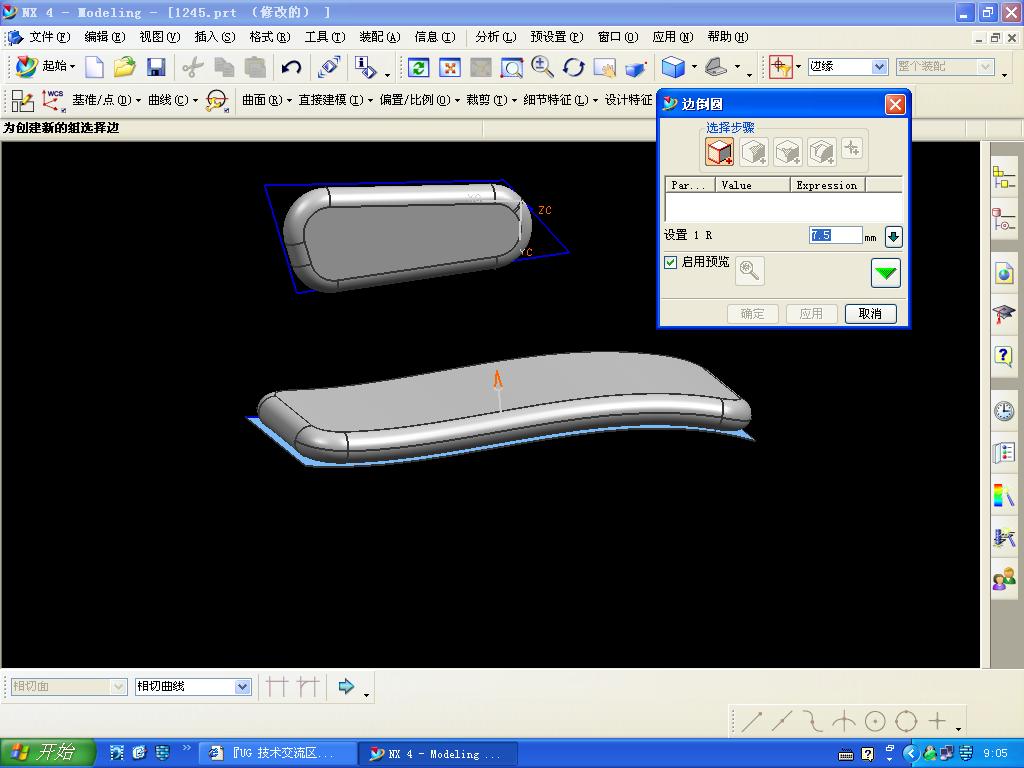This screenshot has height=768, width=1024.
Task: Open the 边缘 selection filter dropdown
Action: click(880, 67)
